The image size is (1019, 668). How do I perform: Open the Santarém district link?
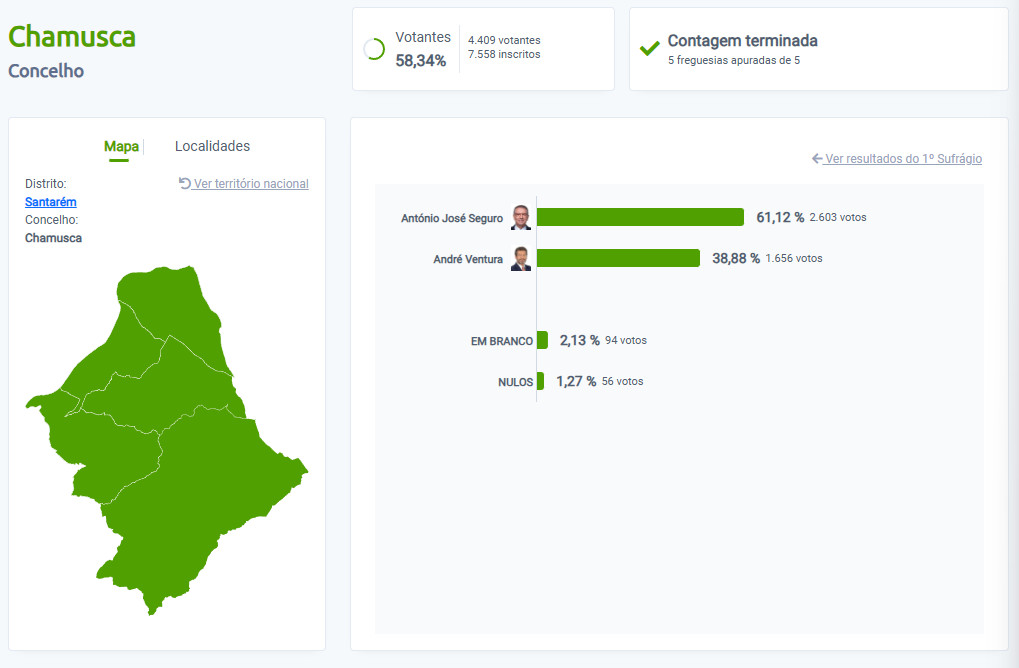[51, 202]
